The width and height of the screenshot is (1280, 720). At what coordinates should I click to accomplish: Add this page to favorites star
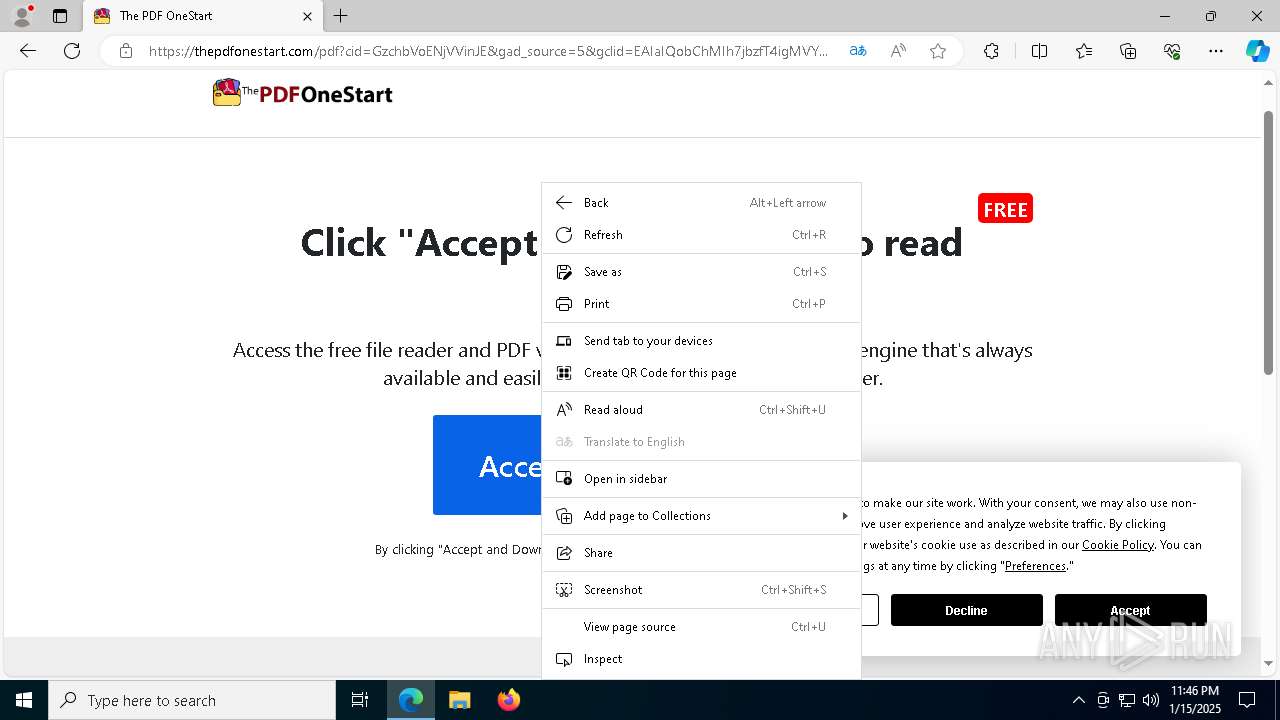click(x=938, y=51)
